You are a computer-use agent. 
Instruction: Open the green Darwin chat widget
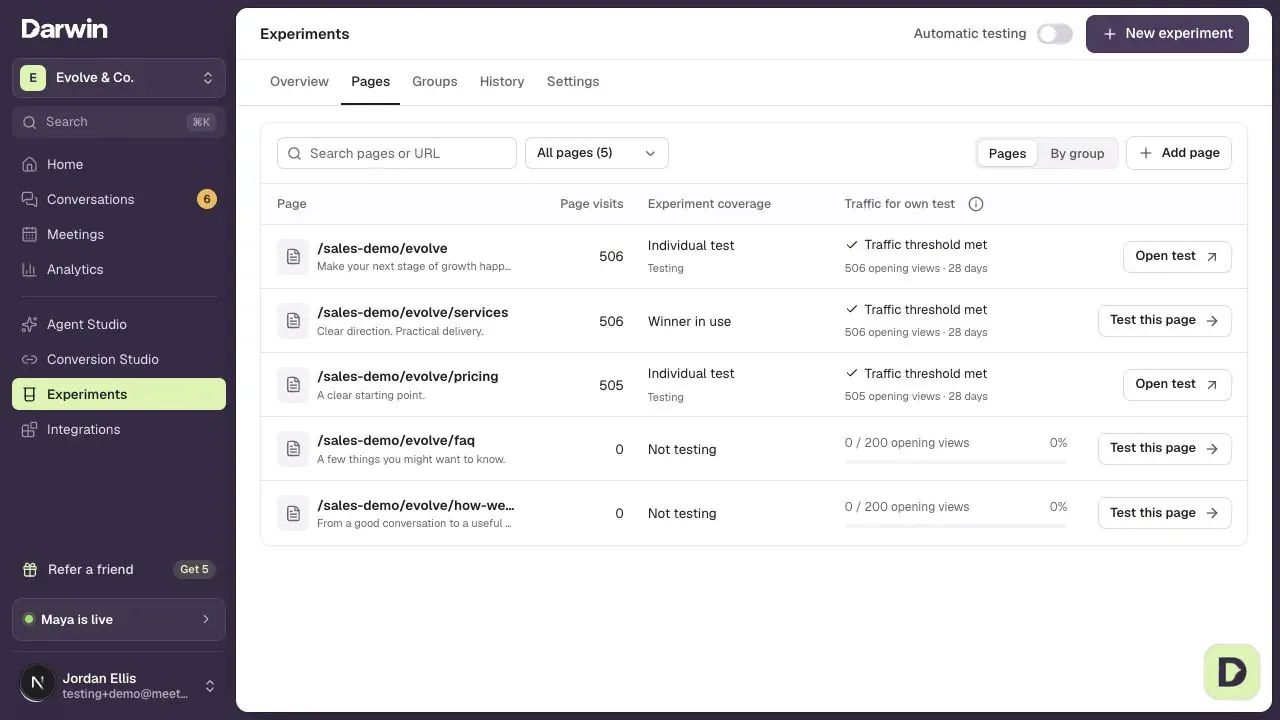click(1232, 672)
